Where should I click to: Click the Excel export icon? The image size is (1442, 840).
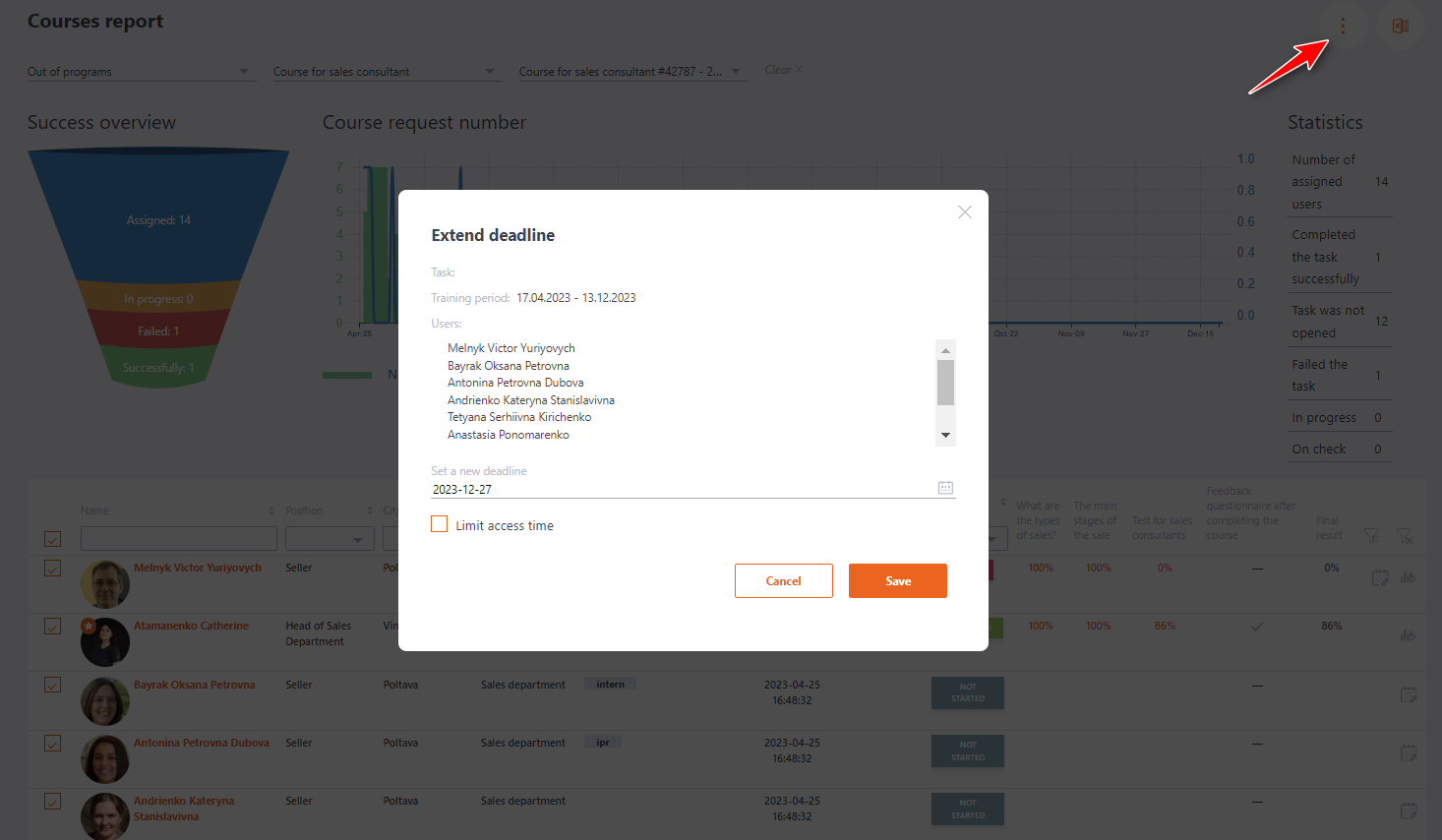pos(1400,27)
